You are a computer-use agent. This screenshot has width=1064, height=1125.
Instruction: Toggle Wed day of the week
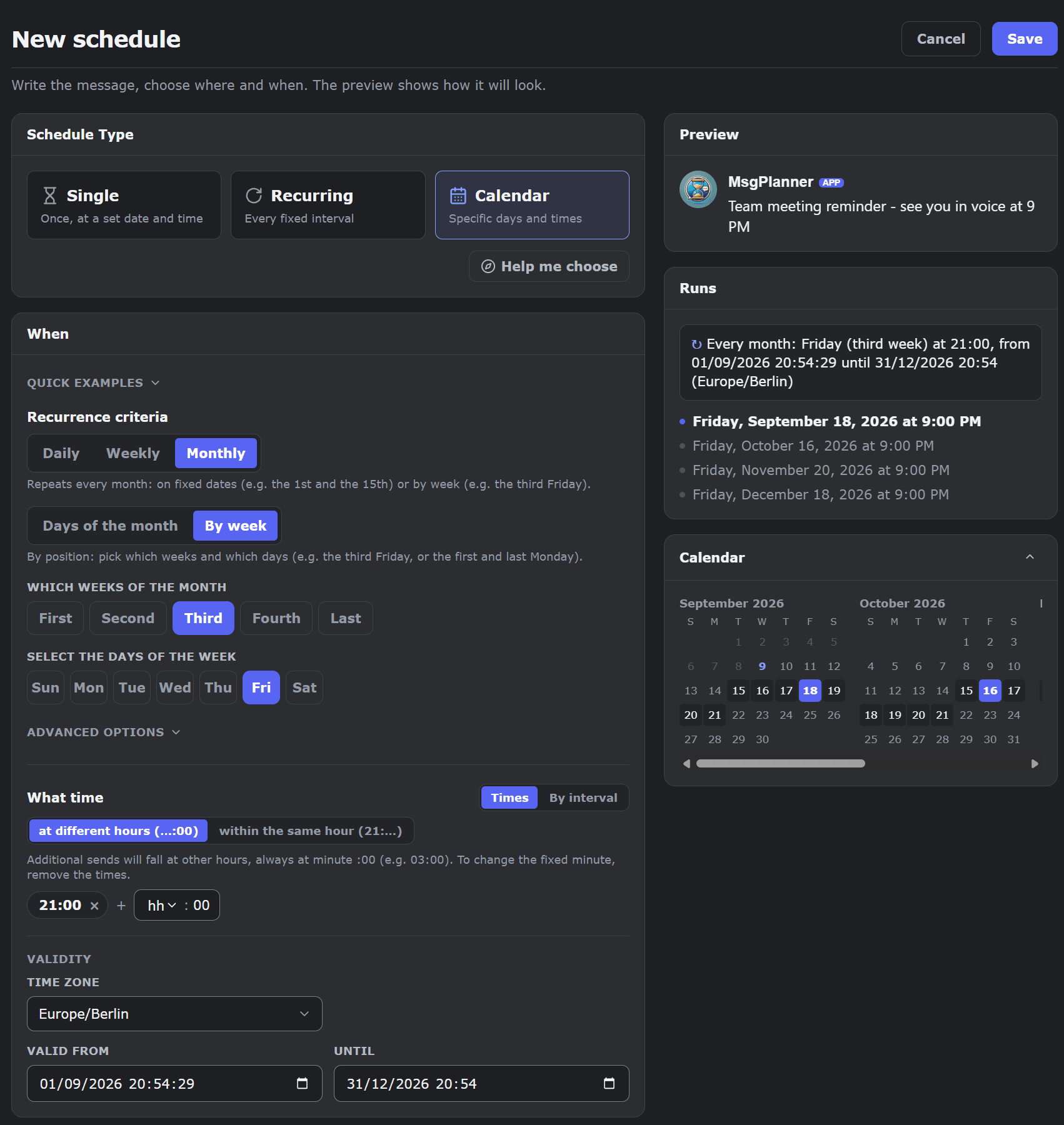click(x=175, y=687)
